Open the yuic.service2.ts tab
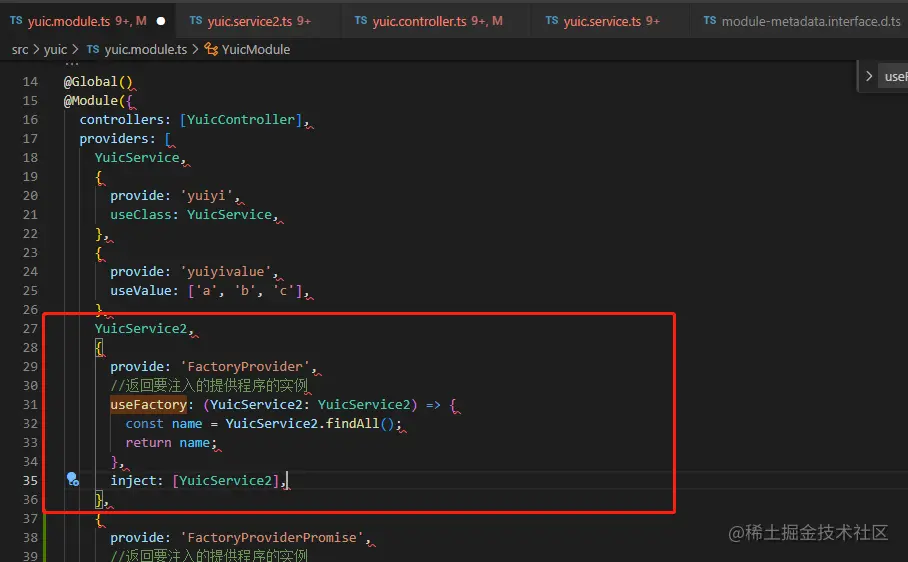The image size is (908, 562). tap(259, 21)
